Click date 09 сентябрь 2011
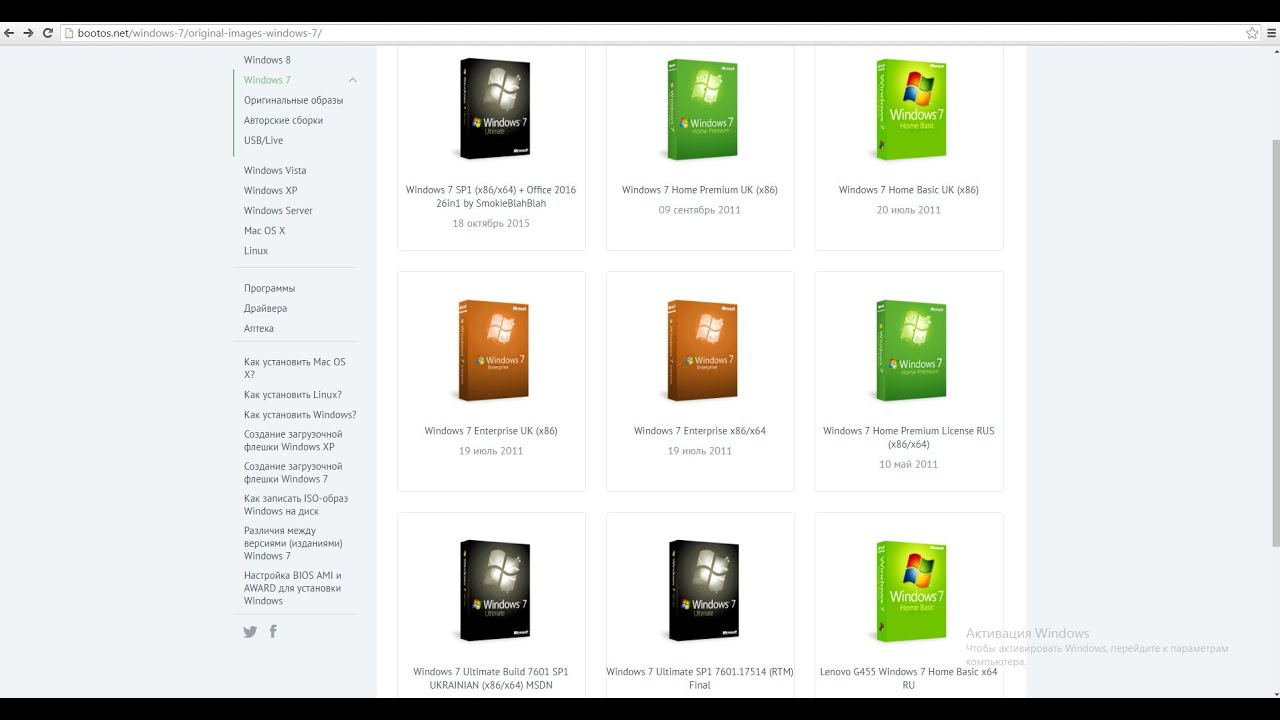Screen dimensions: 1280x720 pos(700,210)
